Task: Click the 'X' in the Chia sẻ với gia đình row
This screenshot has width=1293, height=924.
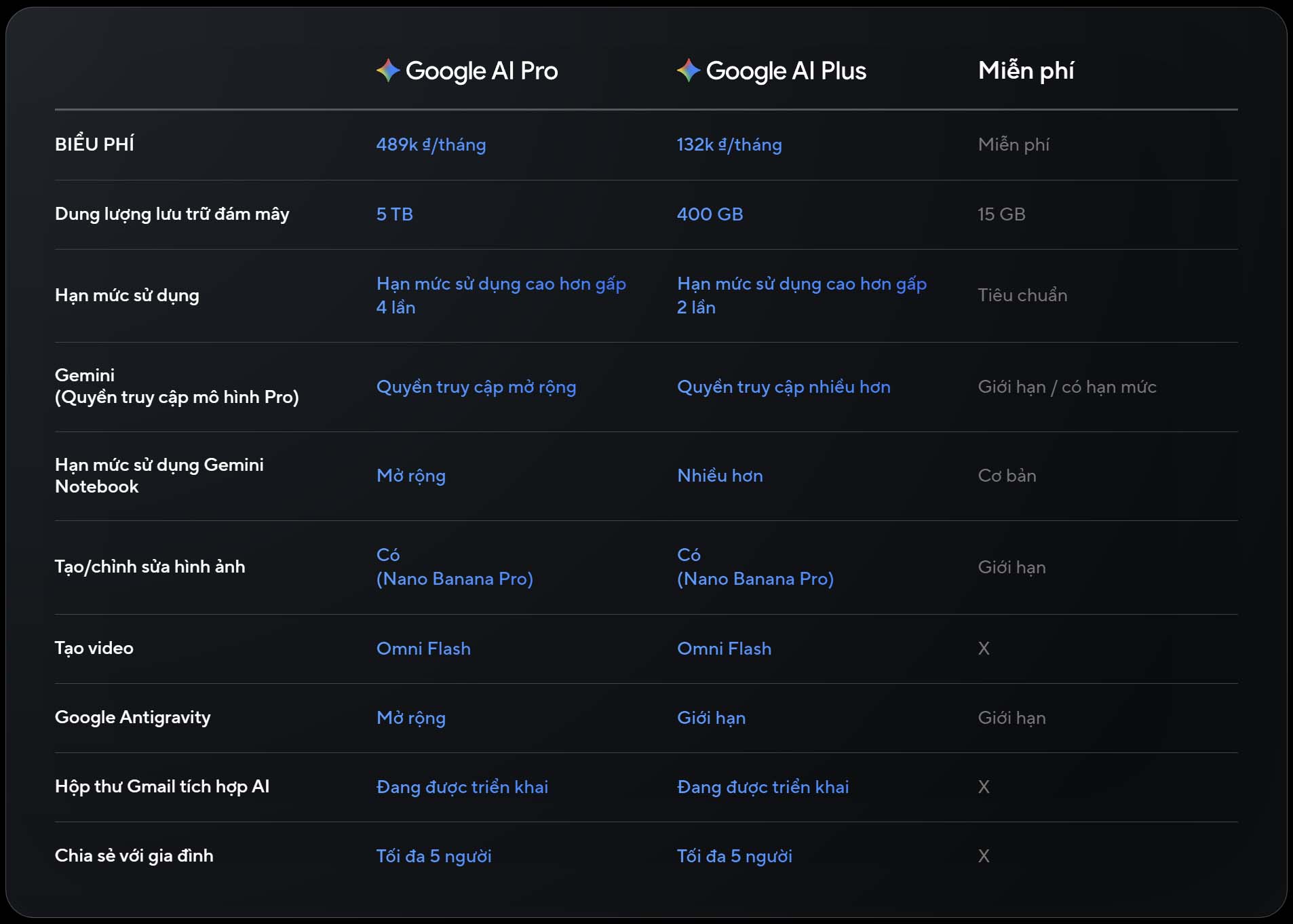Action: point(984,856)
